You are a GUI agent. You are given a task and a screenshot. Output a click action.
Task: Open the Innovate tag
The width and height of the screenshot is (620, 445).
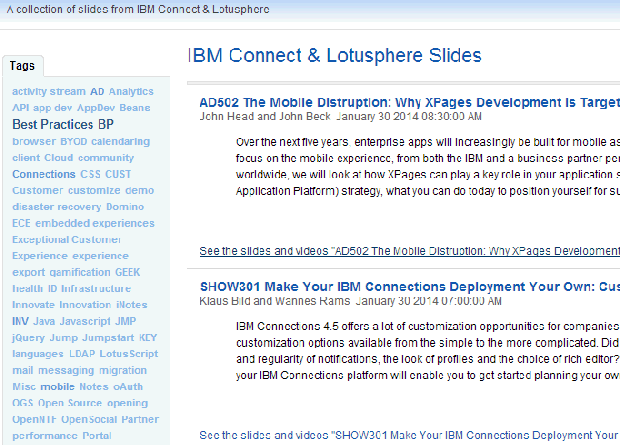click(34, 305)
